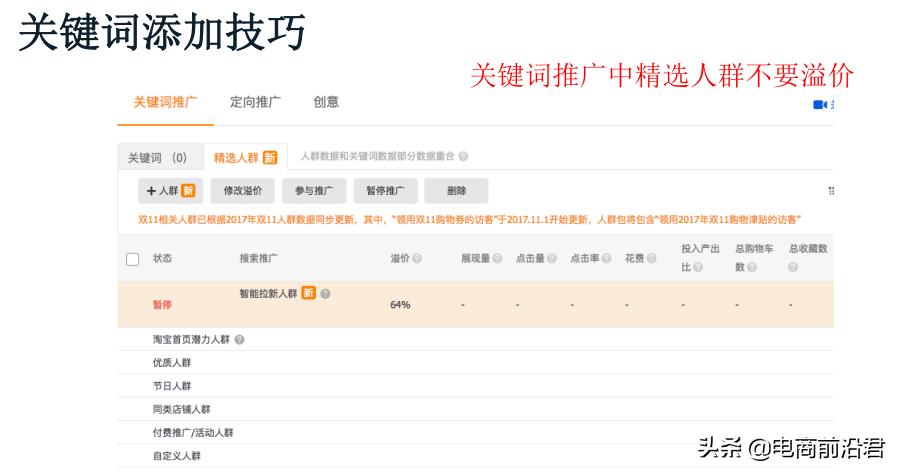Click help icon beside 淘宝首页潜力人群
This screenshot has height=473, width=899.
coord(239,339)
